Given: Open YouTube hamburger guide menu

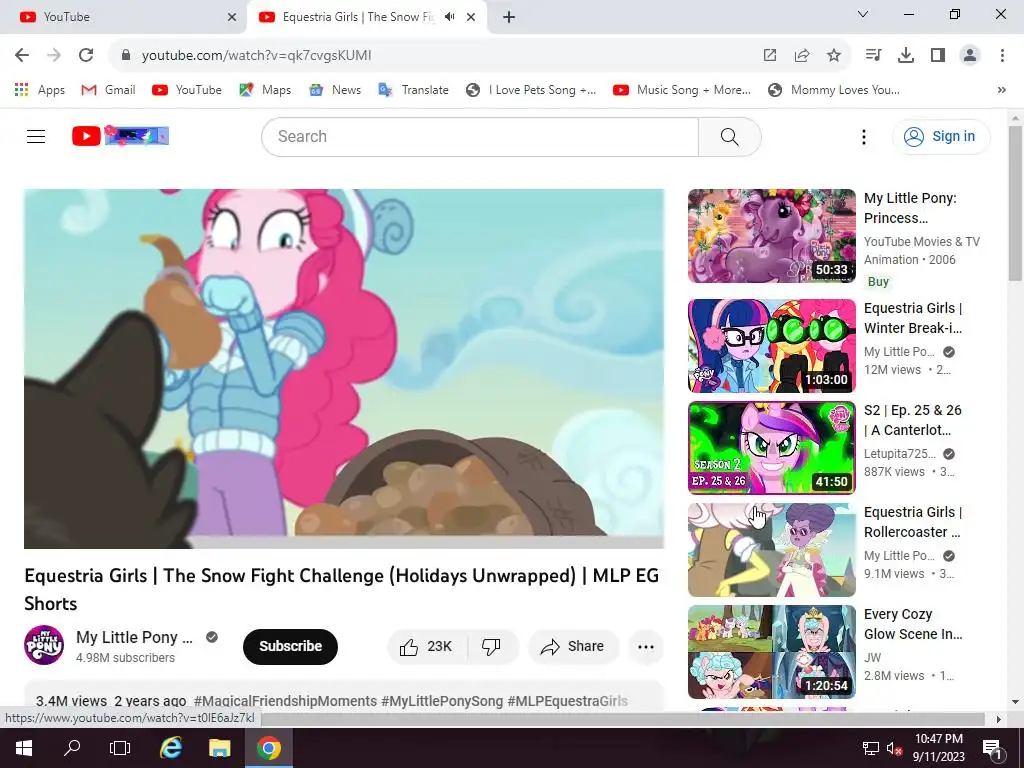Looking at the screenshot, I should pos(36,136).
